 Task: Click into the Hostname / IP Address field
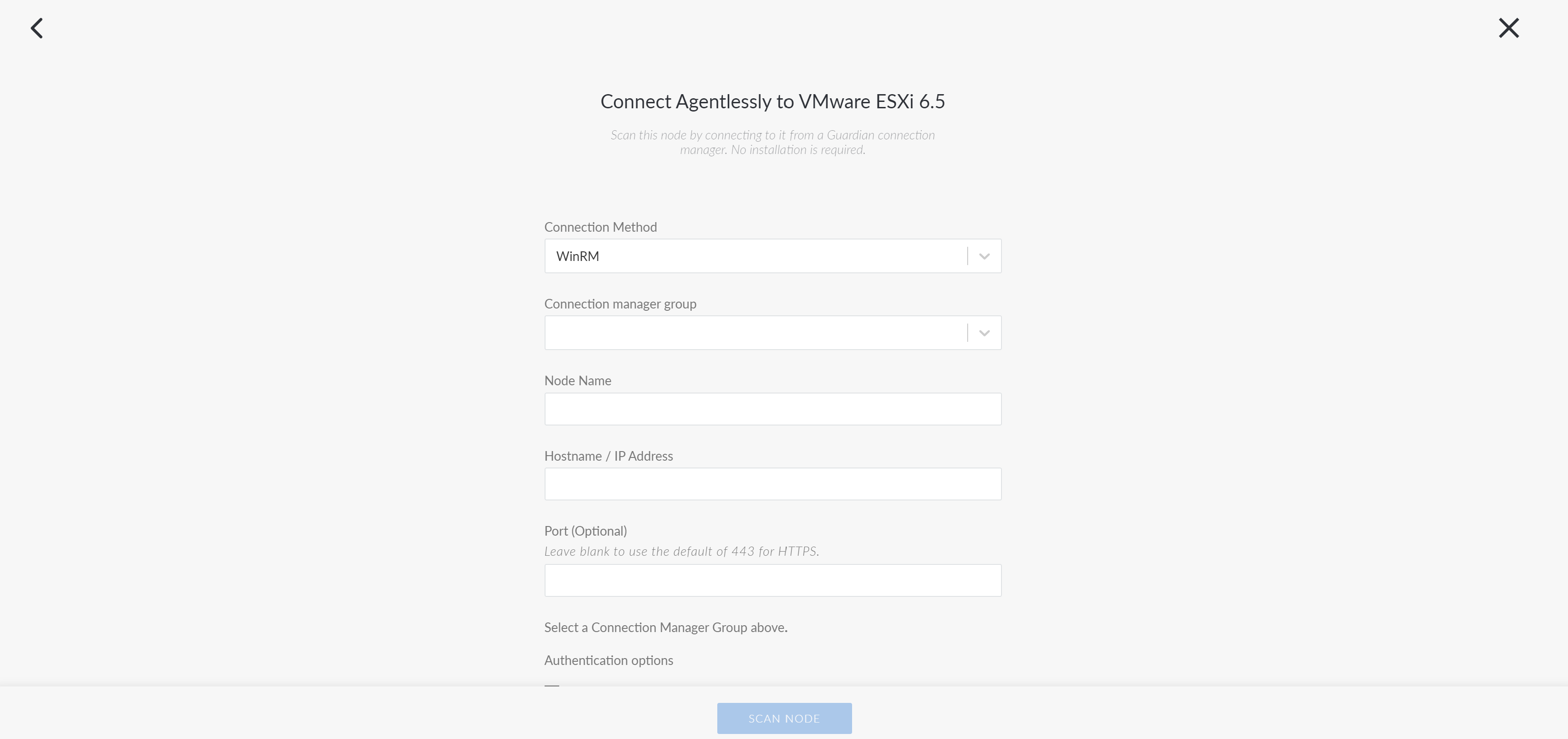(773, 484)
